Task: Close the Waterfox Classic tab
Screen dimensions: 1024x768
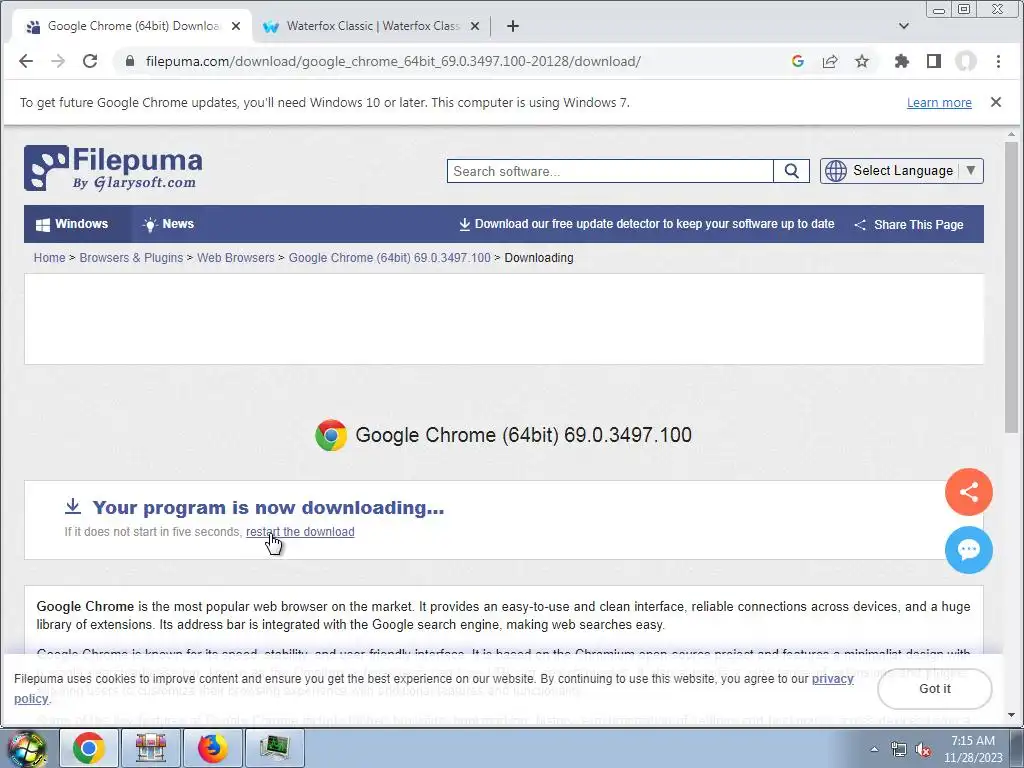Action: click(x=475, y=26)
